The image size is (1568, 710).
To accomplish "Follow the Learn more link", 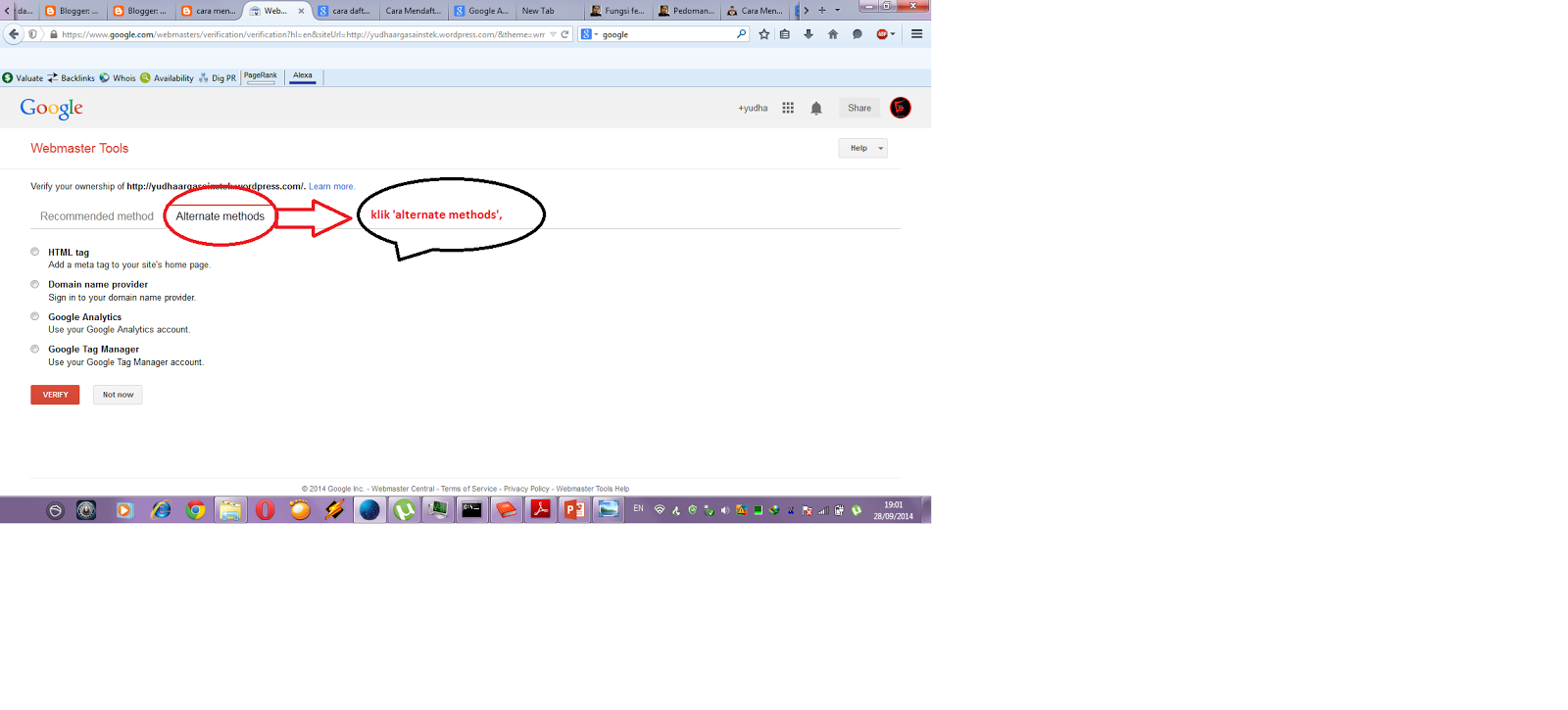I will tap(331, 186).
